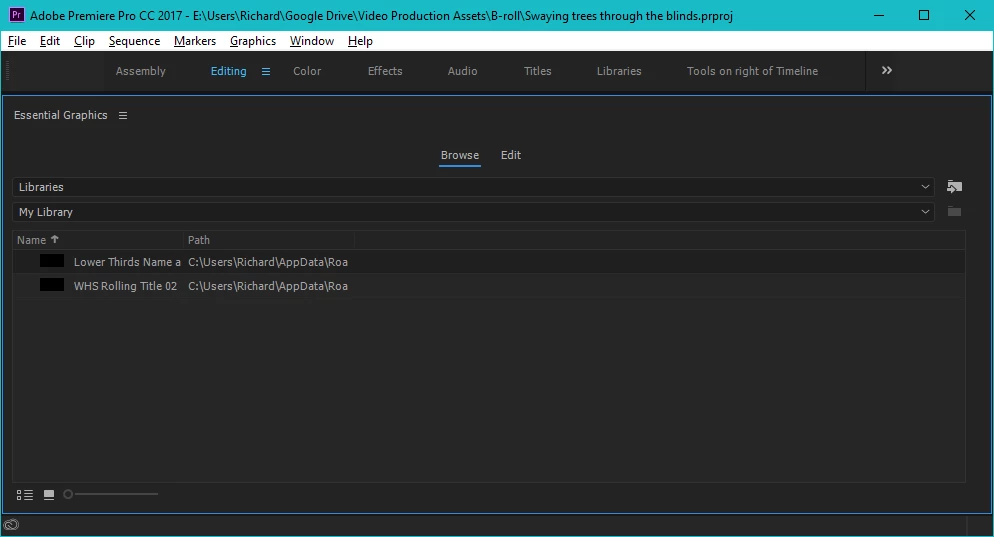Click path of WHS Rolling Title 02
The height and width of the screenshot is (537, 994).
point(268,286)
